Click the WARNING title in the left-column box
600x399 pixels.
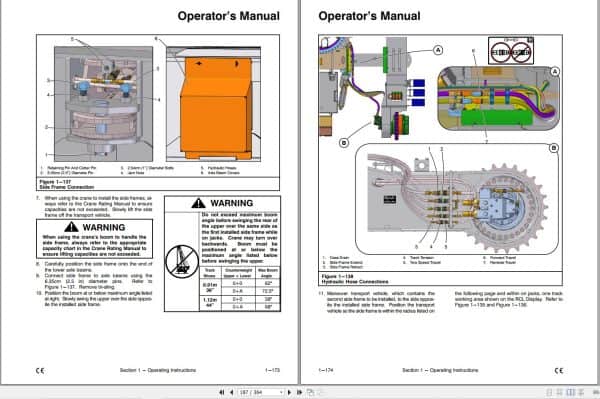point(104,227)
